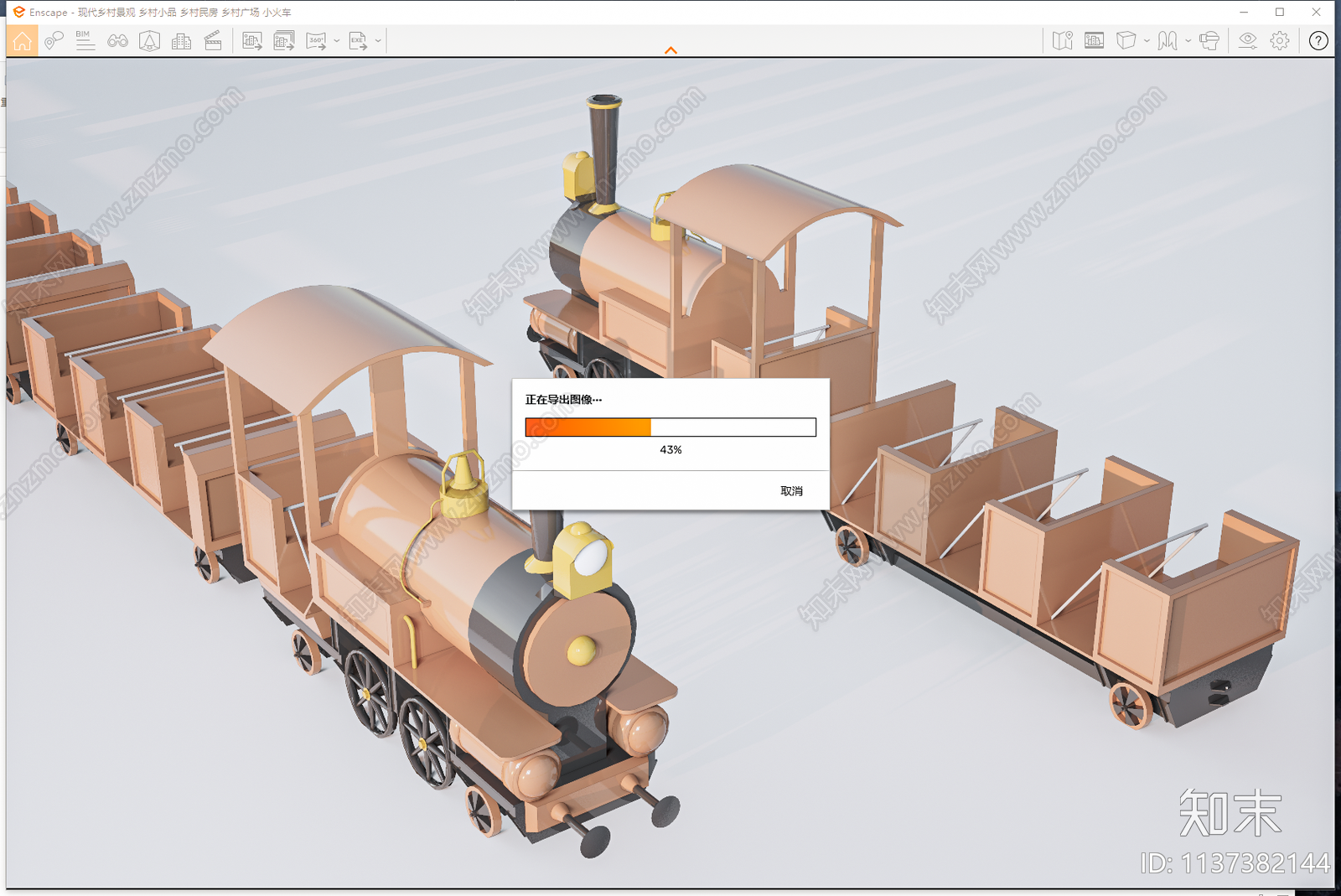Viewport: 1341px width, 896px height.
Task: Click the rendering style wings icon
Action: (x=1168, y=40)
